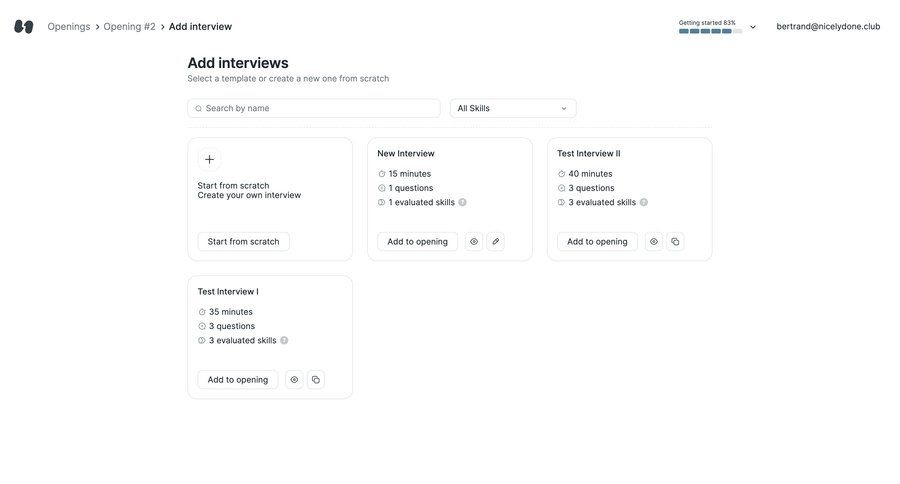Click the plus icon in Start from scratch card
This screenshot has height=484, width=900.
[x=210, y=160]
